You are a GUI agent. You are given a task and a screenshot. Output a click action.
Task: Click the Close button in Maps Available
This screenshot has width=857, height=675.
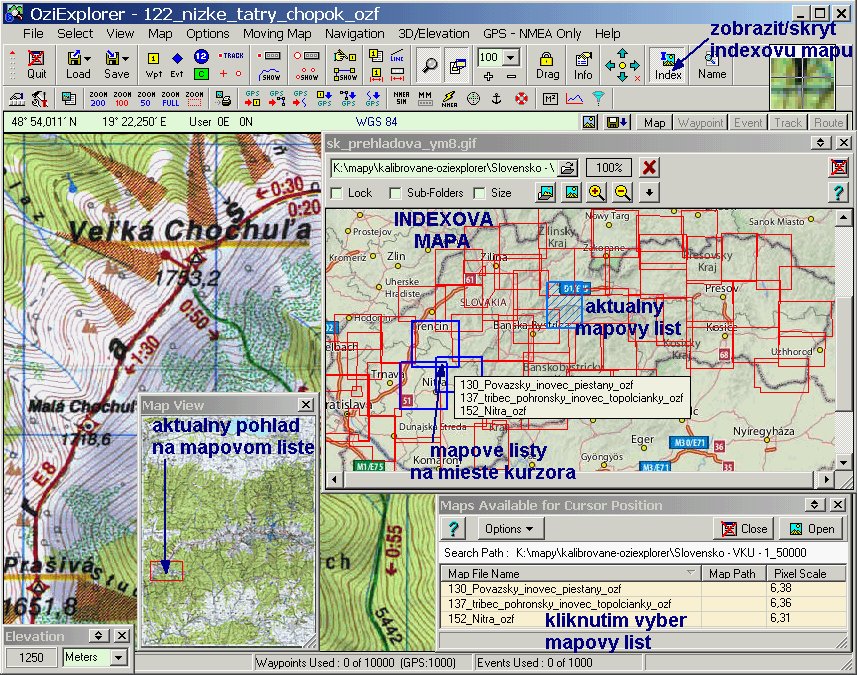tap(744, 529)
